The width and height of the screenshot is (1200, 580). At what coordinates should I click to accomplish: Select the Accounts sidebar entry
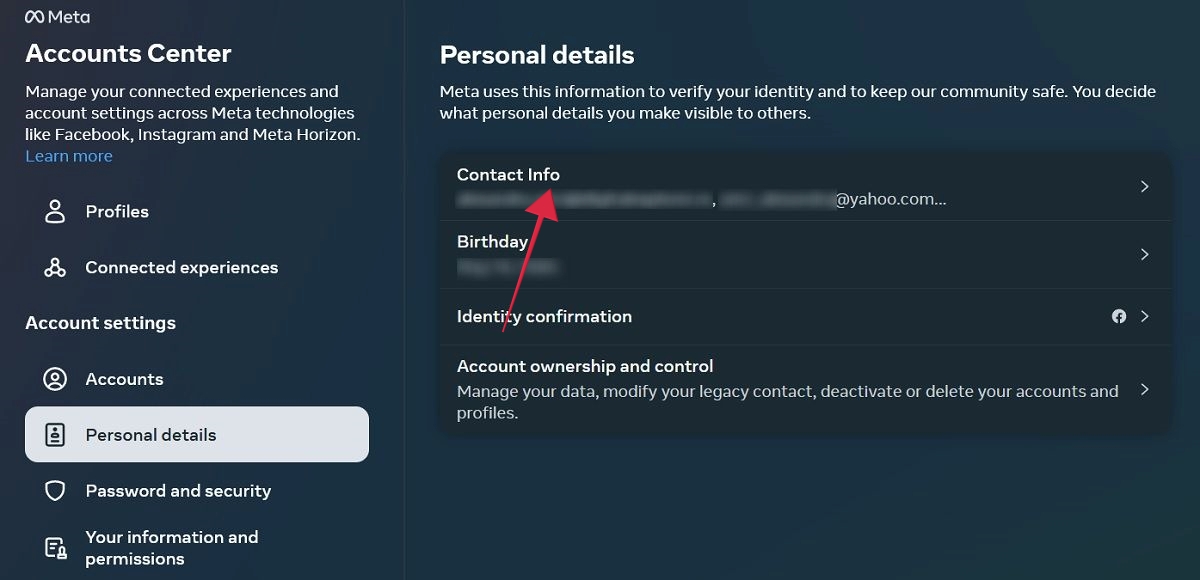[124, 379]
